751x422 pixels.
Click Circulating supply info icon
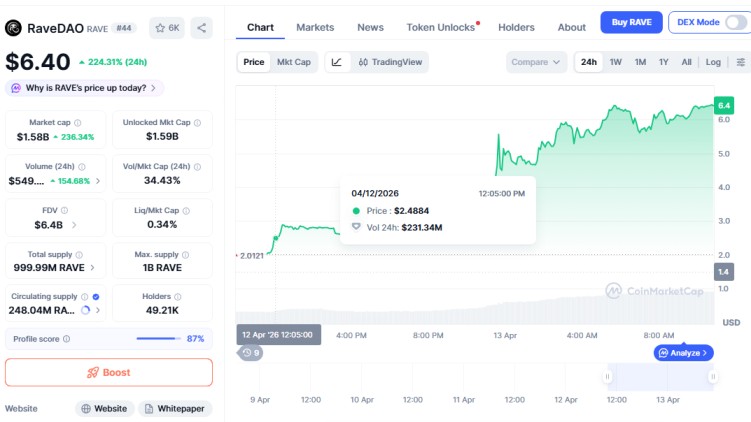(x=85, y=297)
